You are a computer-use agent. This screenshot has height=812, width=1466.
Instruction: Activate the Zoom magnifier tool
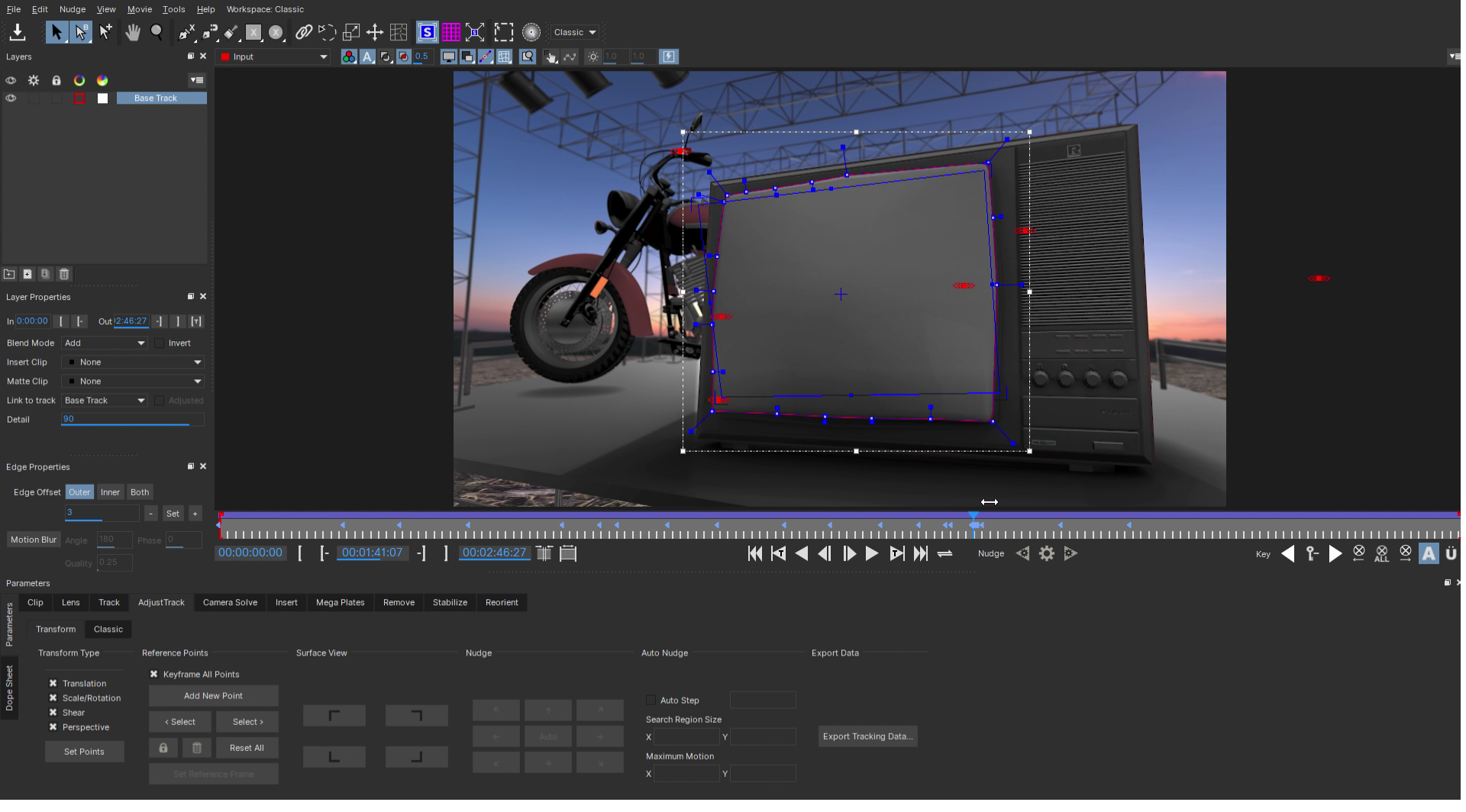[x=157, y=32]
